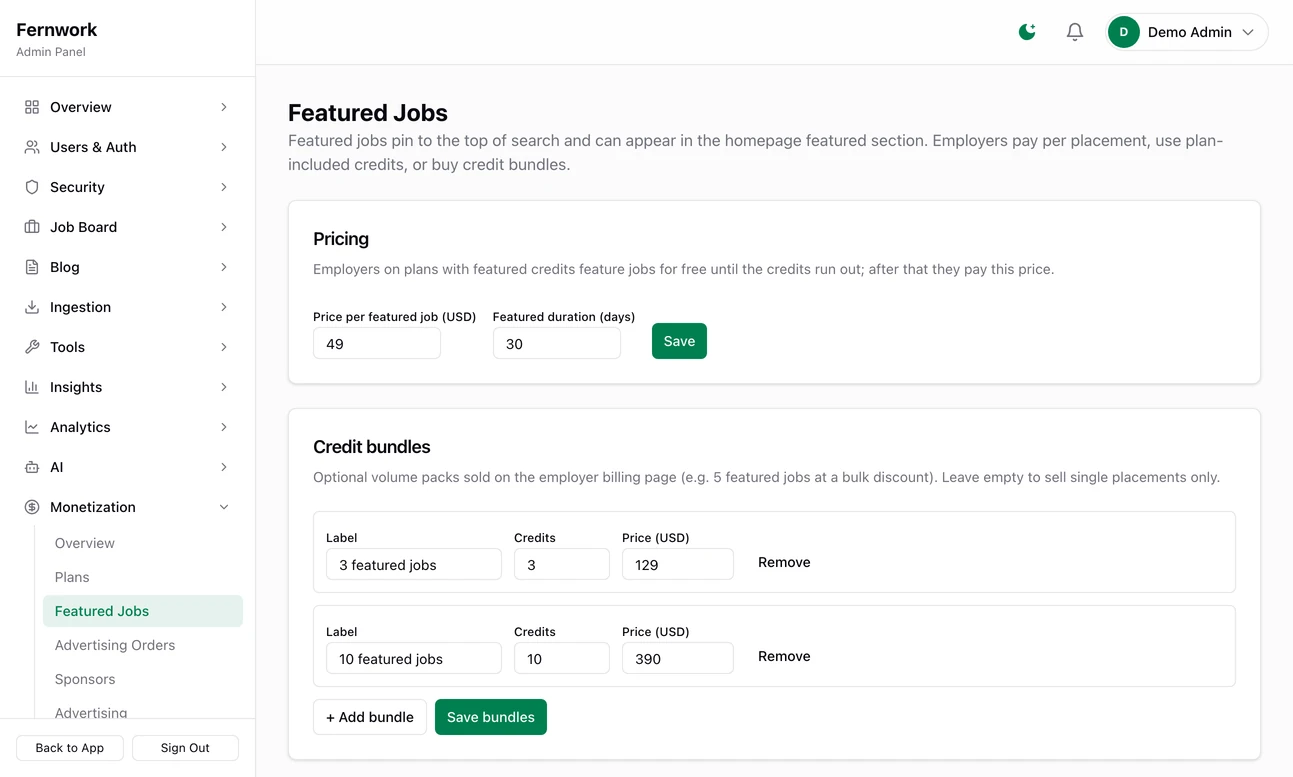1293x777 pixels.
Task: Save the pricing settings
Action: pyautogui.click(x=679, y=341)
